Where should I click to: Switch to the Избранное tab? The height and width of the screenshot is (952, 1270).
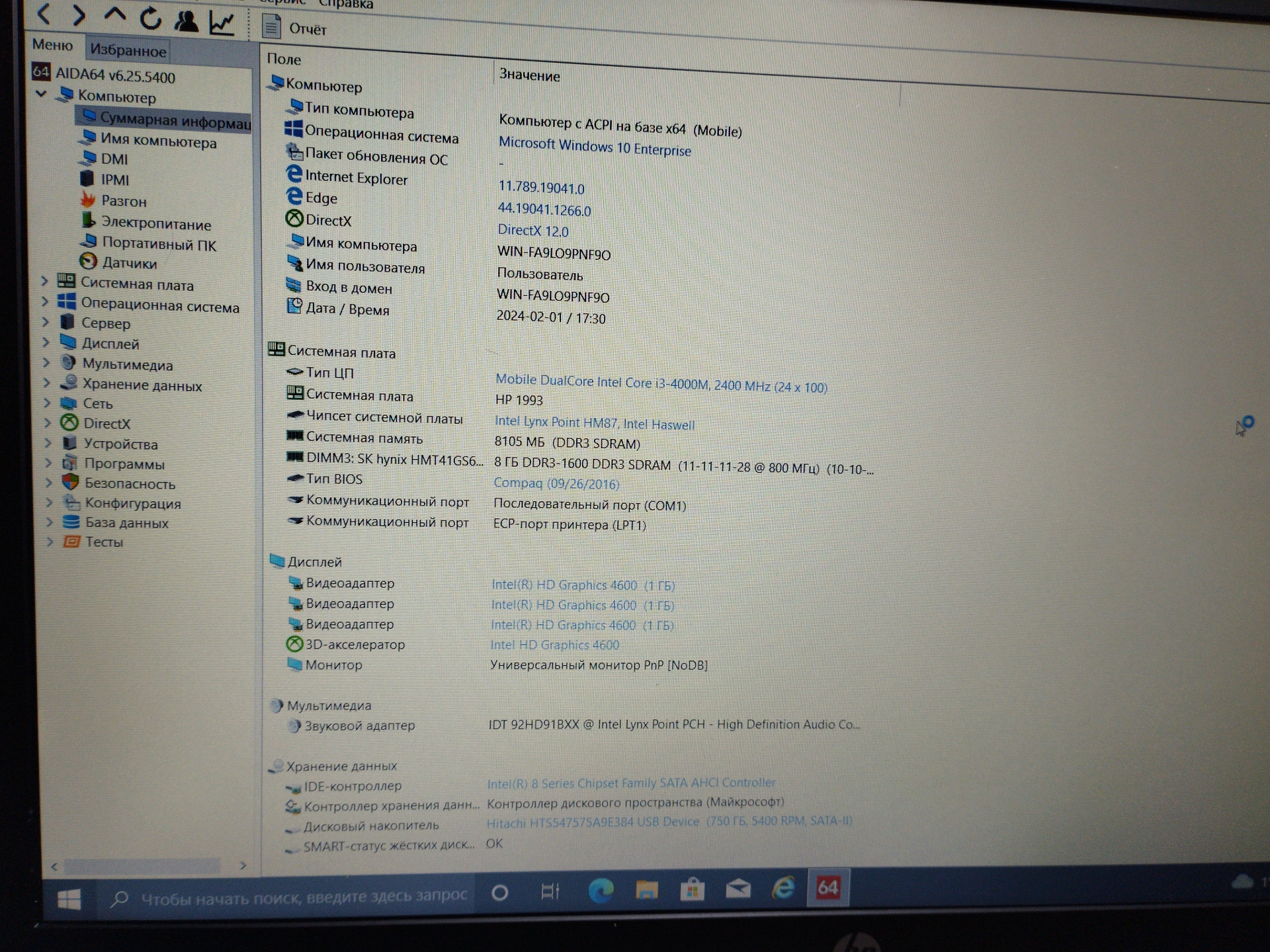tap(128, 50)
